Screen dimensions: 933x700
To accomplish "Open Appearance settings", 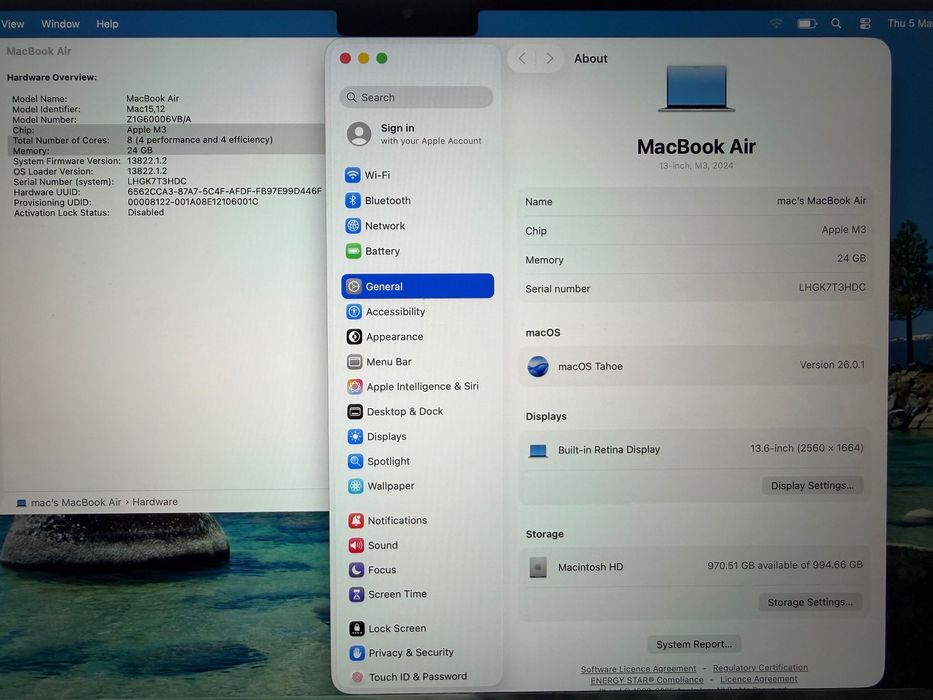I will (x=417, y=336).
